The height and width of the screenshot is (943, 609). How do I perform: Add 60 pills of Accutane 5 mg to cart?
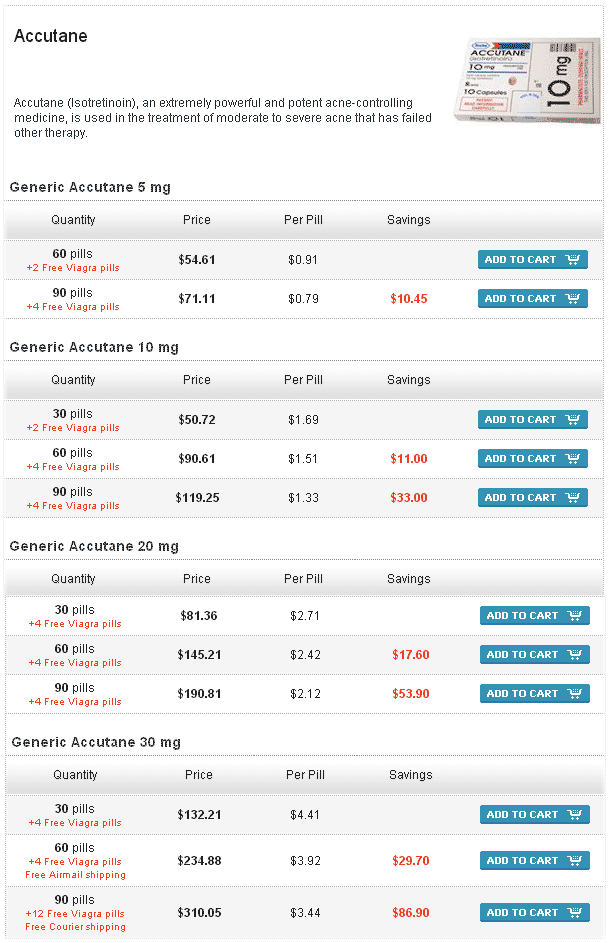533,260
